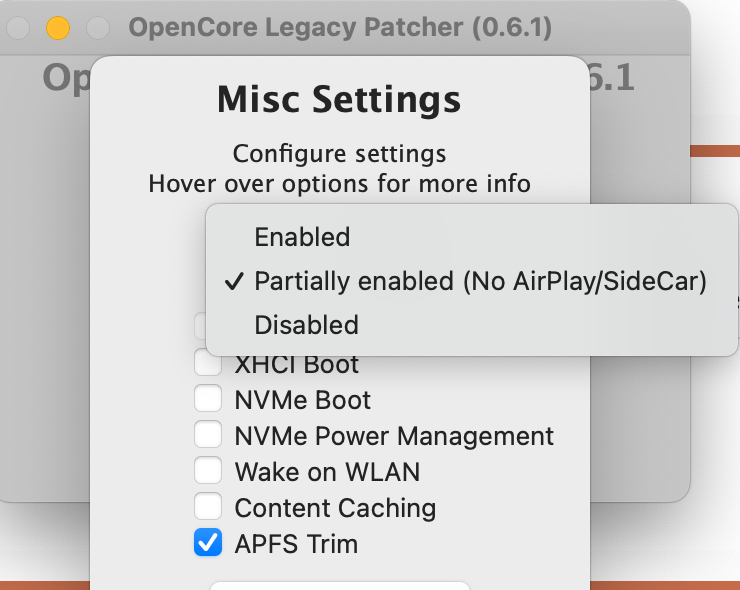Tick the NVMe Boot checkbox
Screen dimensions: 740x590
[x=208, y=400]
